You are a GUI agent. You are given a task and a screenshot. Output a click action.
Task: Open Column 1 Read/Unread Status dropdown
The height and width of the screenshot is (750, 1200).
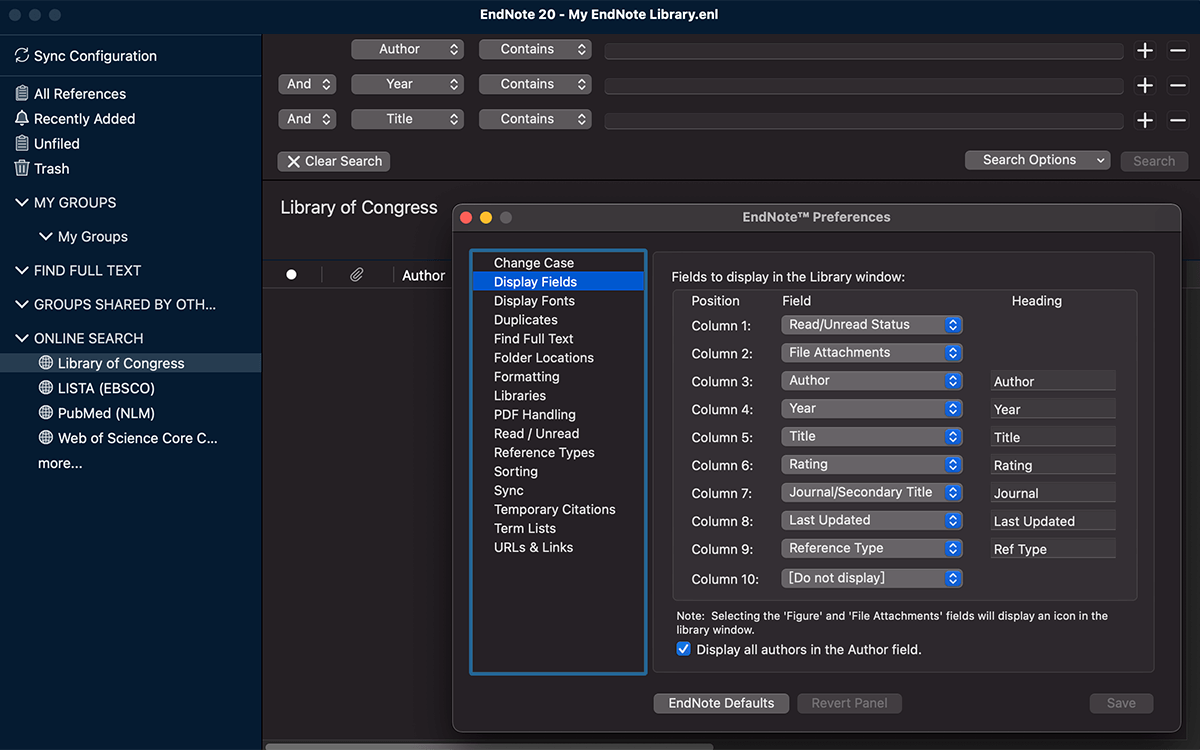[872, 325]
